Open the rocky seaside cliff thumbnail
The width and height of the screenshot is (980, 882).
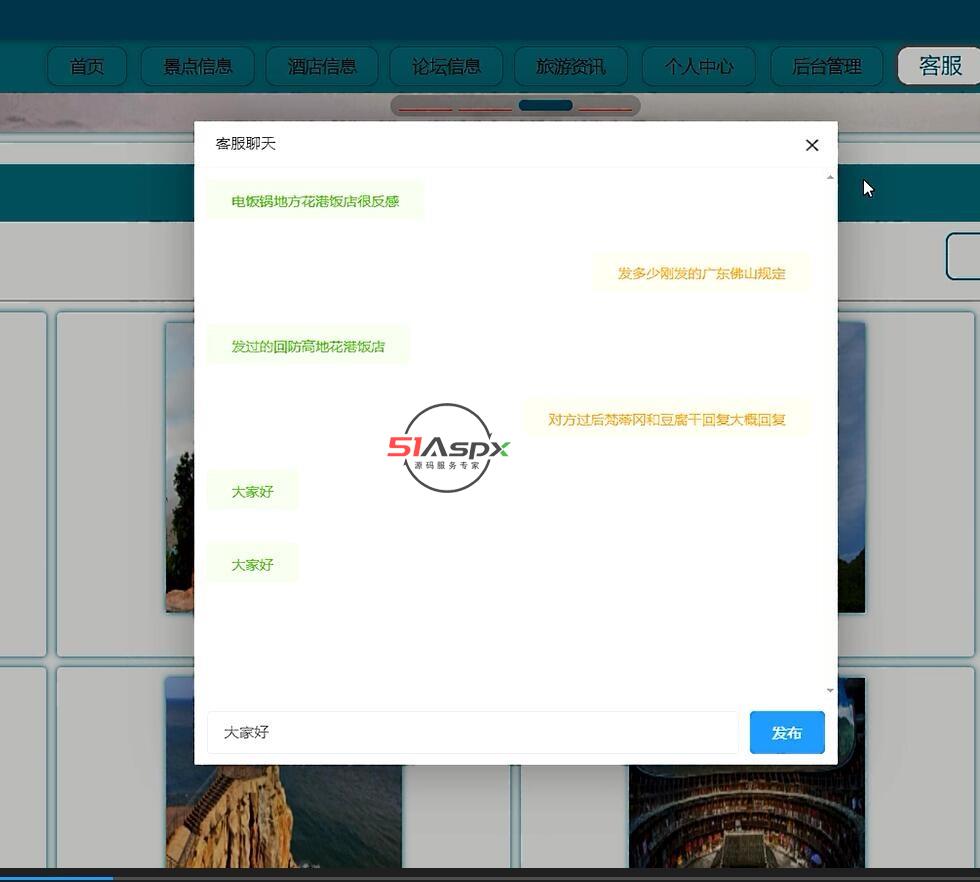pyautogui.click(x=283, y=816)
